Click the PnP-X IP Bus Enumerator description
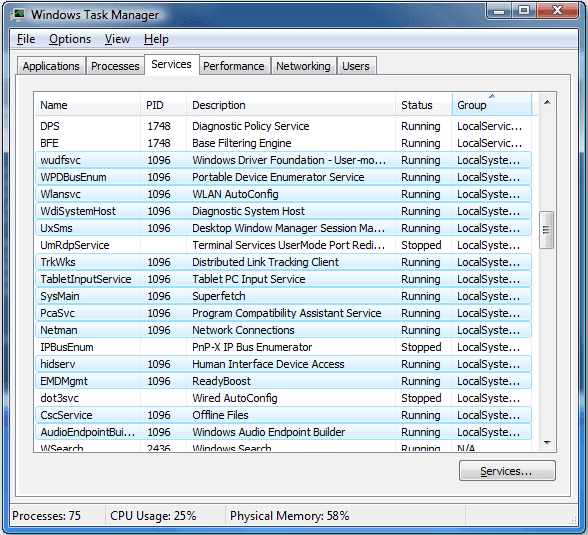588x535 pixels. click(x=252, y=347)
